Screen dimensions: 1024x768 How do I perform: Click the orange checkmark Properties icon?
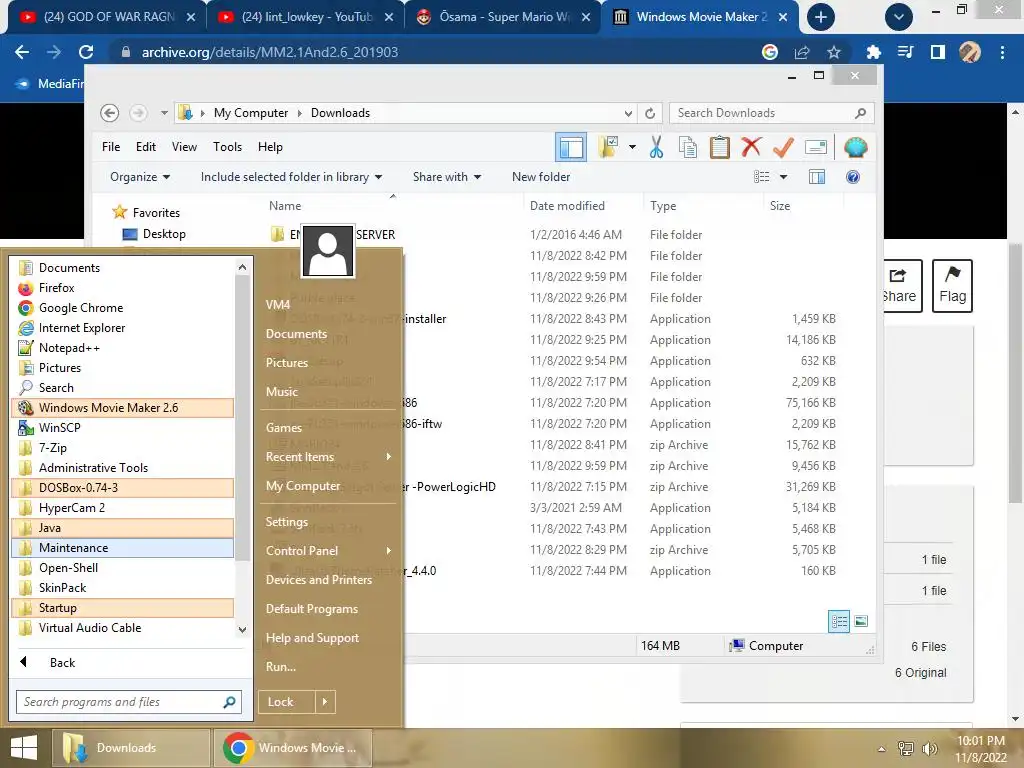pos(783,147)
